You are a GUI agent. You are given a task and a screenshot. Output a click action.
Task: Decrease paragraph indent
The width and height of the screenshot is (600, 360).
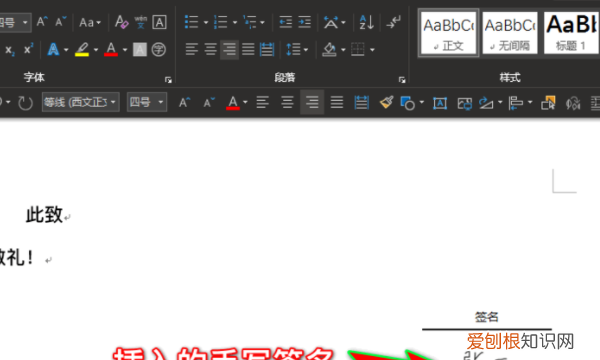[285, 22]
